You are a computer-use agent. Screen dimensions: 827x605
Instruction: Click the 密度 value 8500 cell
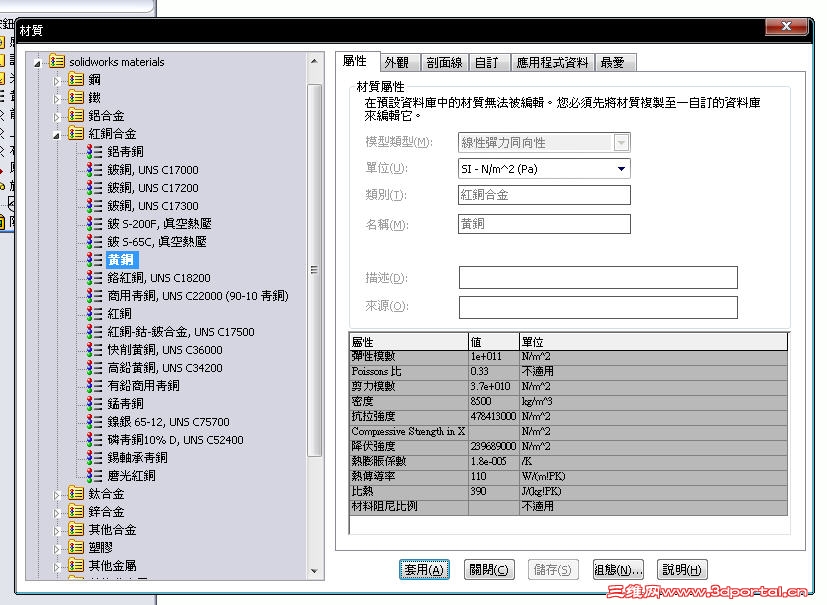point(494,401)
